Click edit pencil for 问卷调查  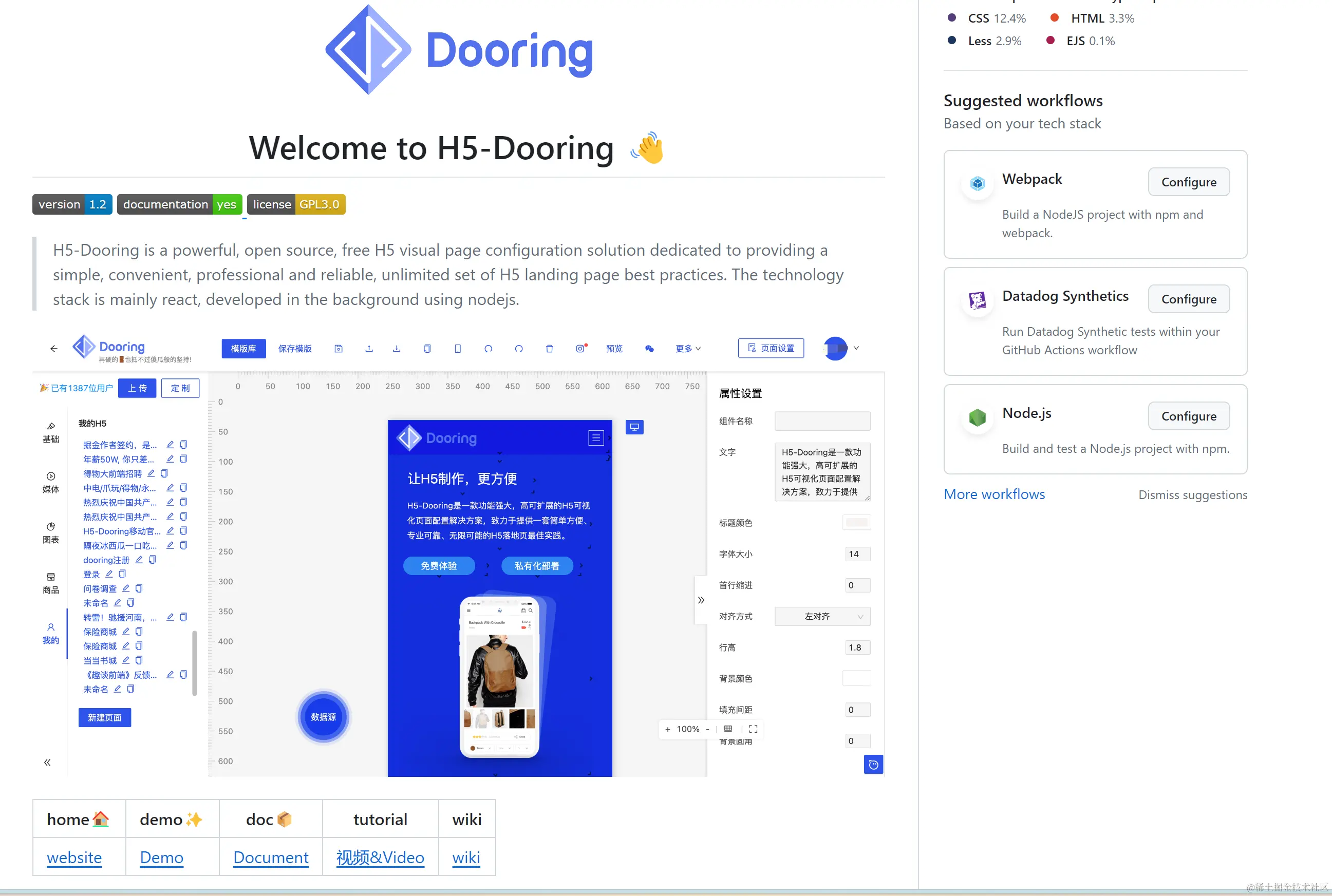click(126, 588)
